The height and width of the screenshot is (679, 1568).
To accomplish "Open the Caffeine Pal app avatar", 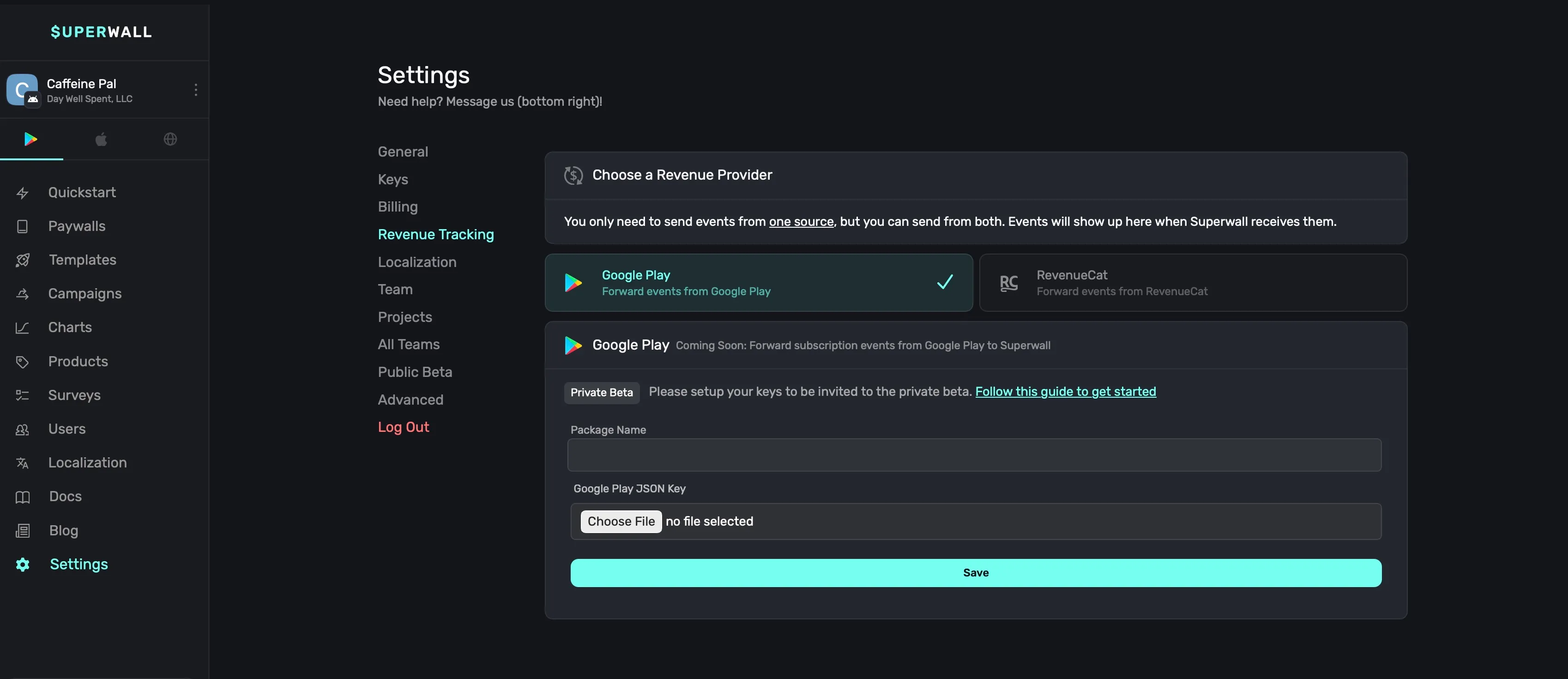I will (x=23, y=90).
